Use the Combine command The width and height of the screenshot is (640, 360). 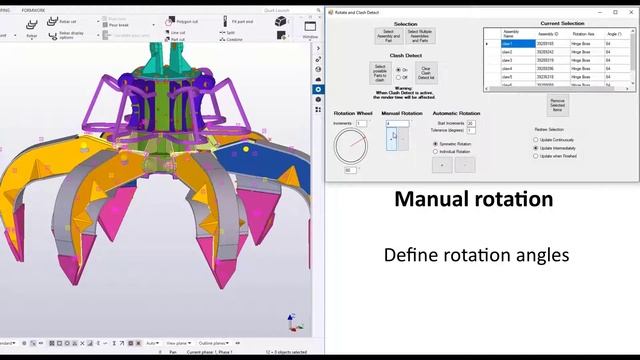point(231,39)
